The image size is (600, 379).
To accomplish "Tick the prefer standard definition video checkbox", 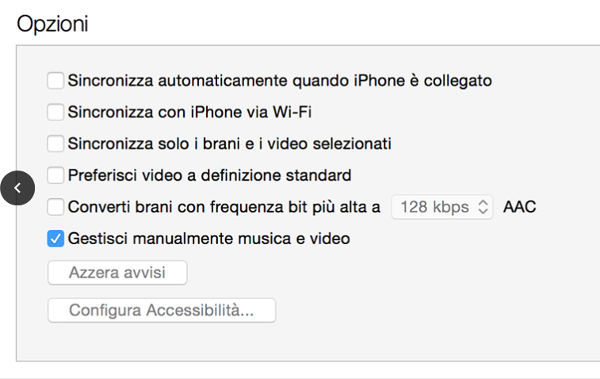I will 55,175.
